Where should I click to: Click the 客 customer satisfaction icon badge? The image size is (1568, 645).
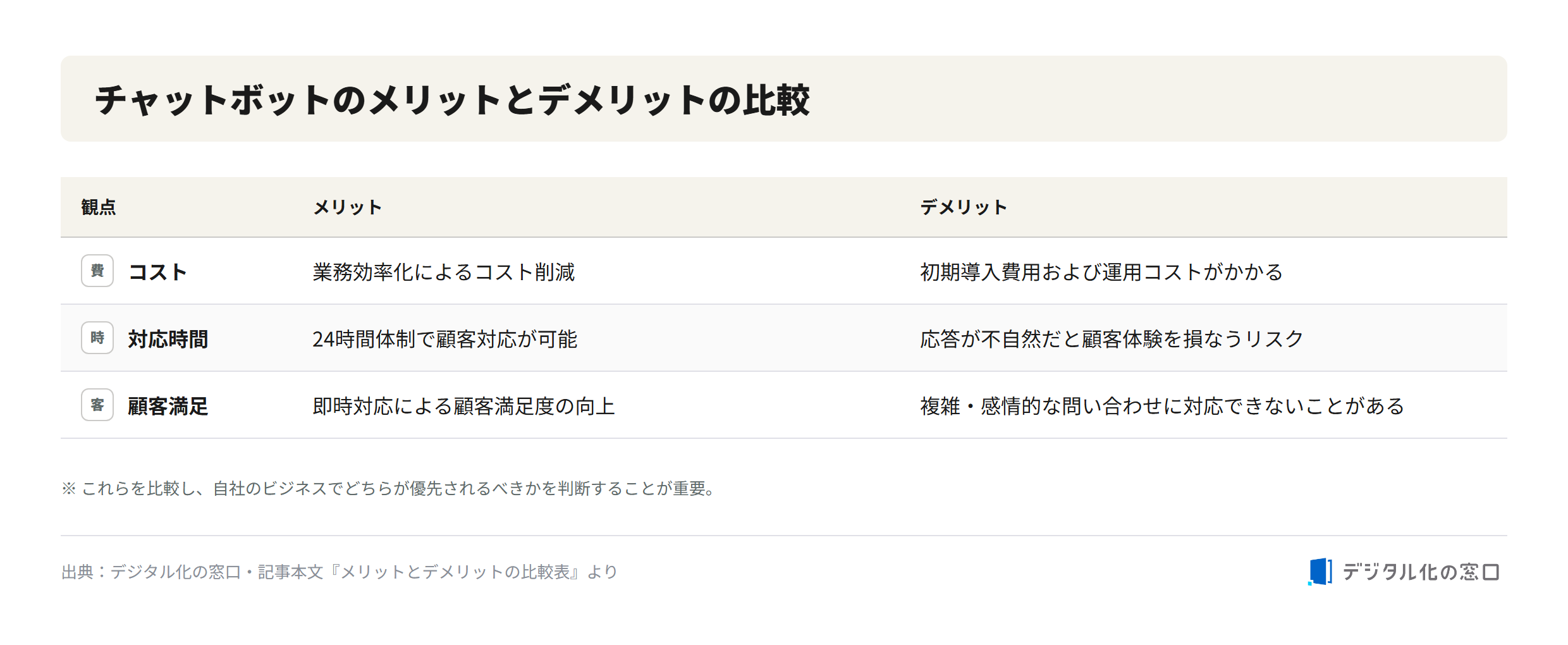coord(97,405)
